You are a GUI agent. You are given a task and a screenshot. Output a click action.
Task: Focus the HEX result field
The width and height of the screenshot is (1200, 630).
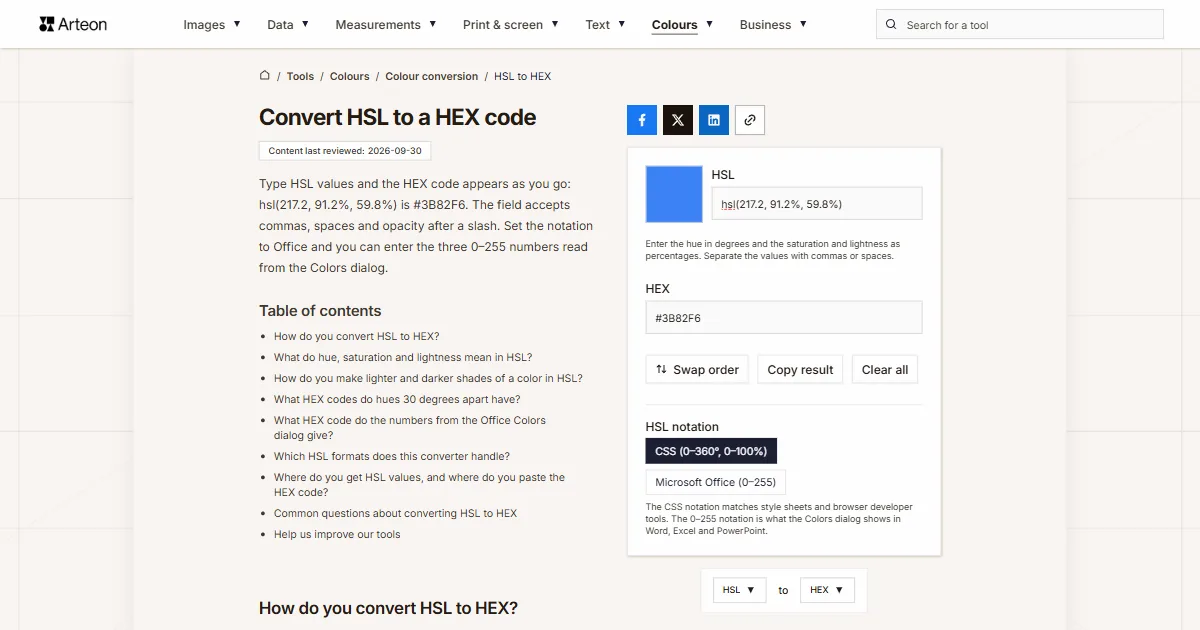pyautogui.click(x=784, y=318)
